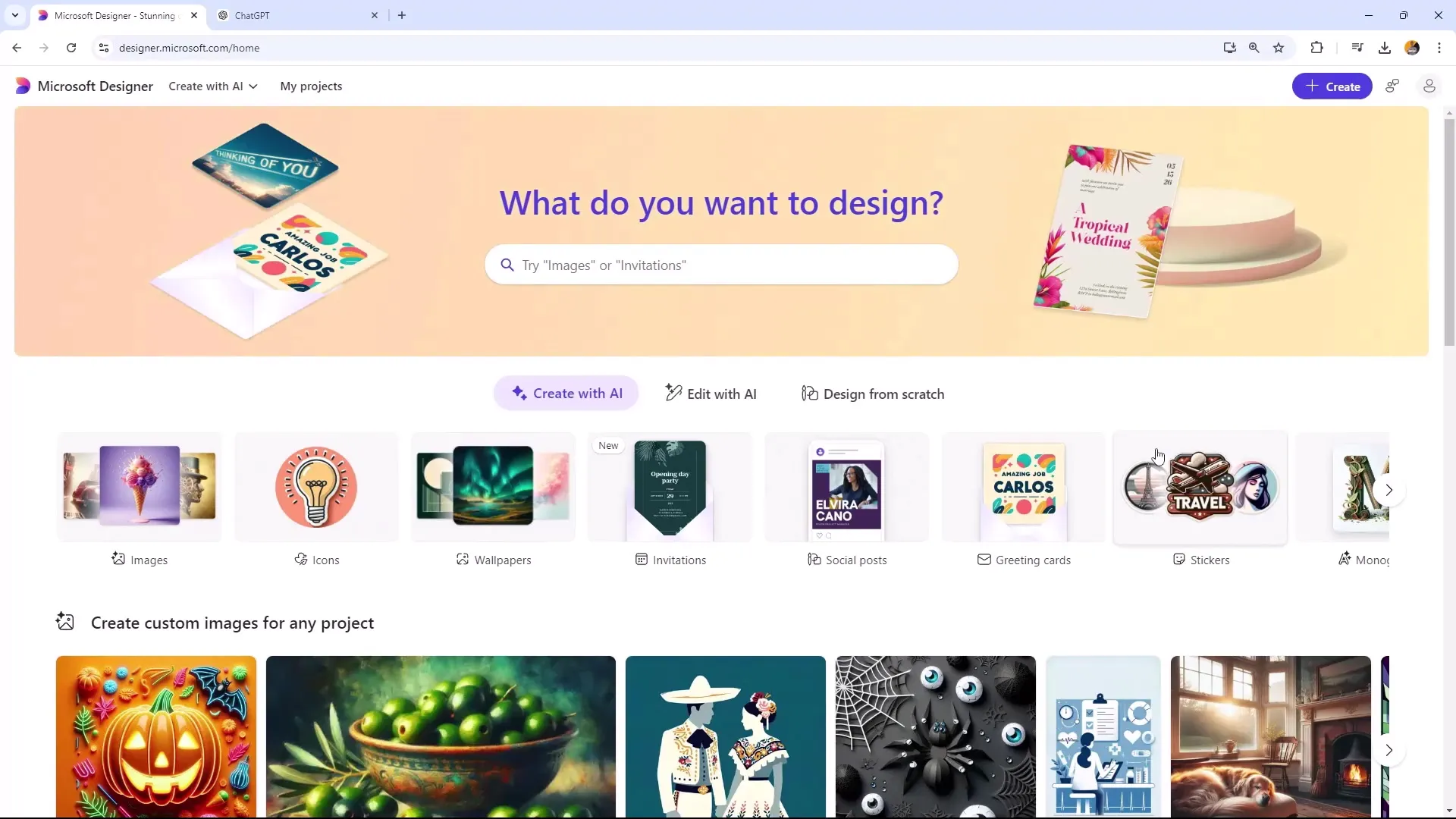Select the Edit with AI tab
Screen dimensions: 1456x819
(x=711, y=393)
